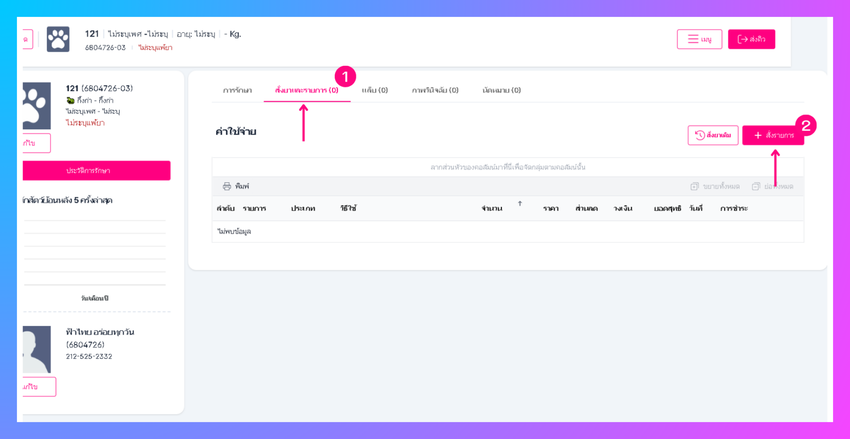Click the edit button below paw photo
The width and height of the screenshot is (850, 439).
pos(36,143)
